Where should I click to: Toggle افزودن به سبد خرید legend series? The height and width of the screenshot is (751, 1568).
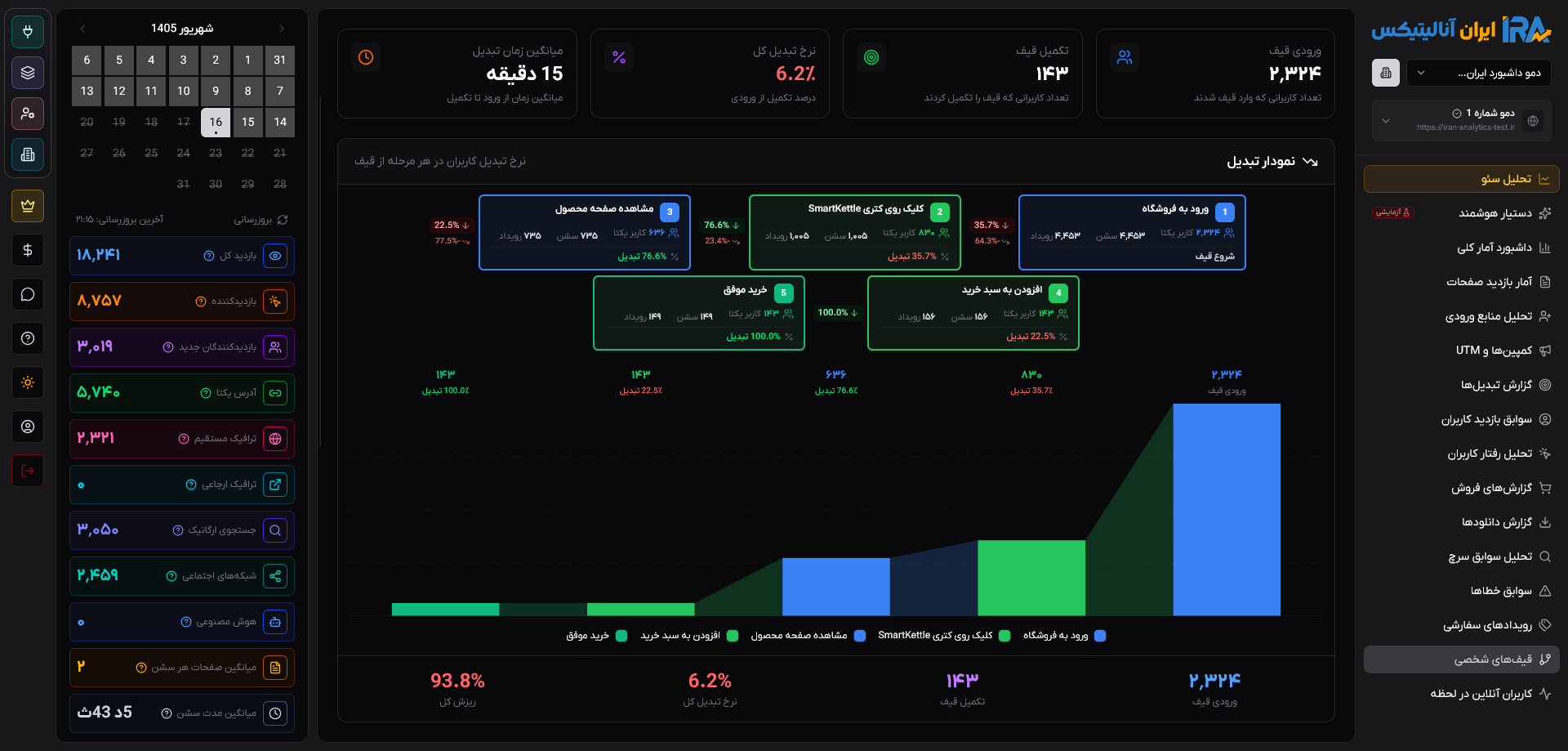(x=689, y=636)
